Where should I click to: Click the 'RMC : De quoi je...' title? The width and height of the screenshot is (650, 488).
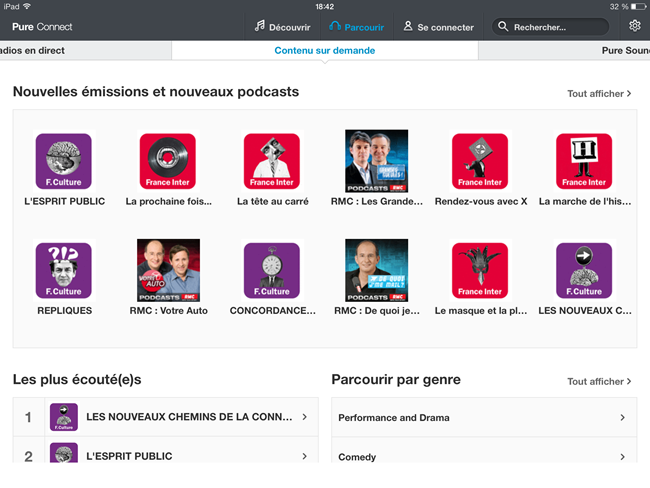tap(377, 311)
